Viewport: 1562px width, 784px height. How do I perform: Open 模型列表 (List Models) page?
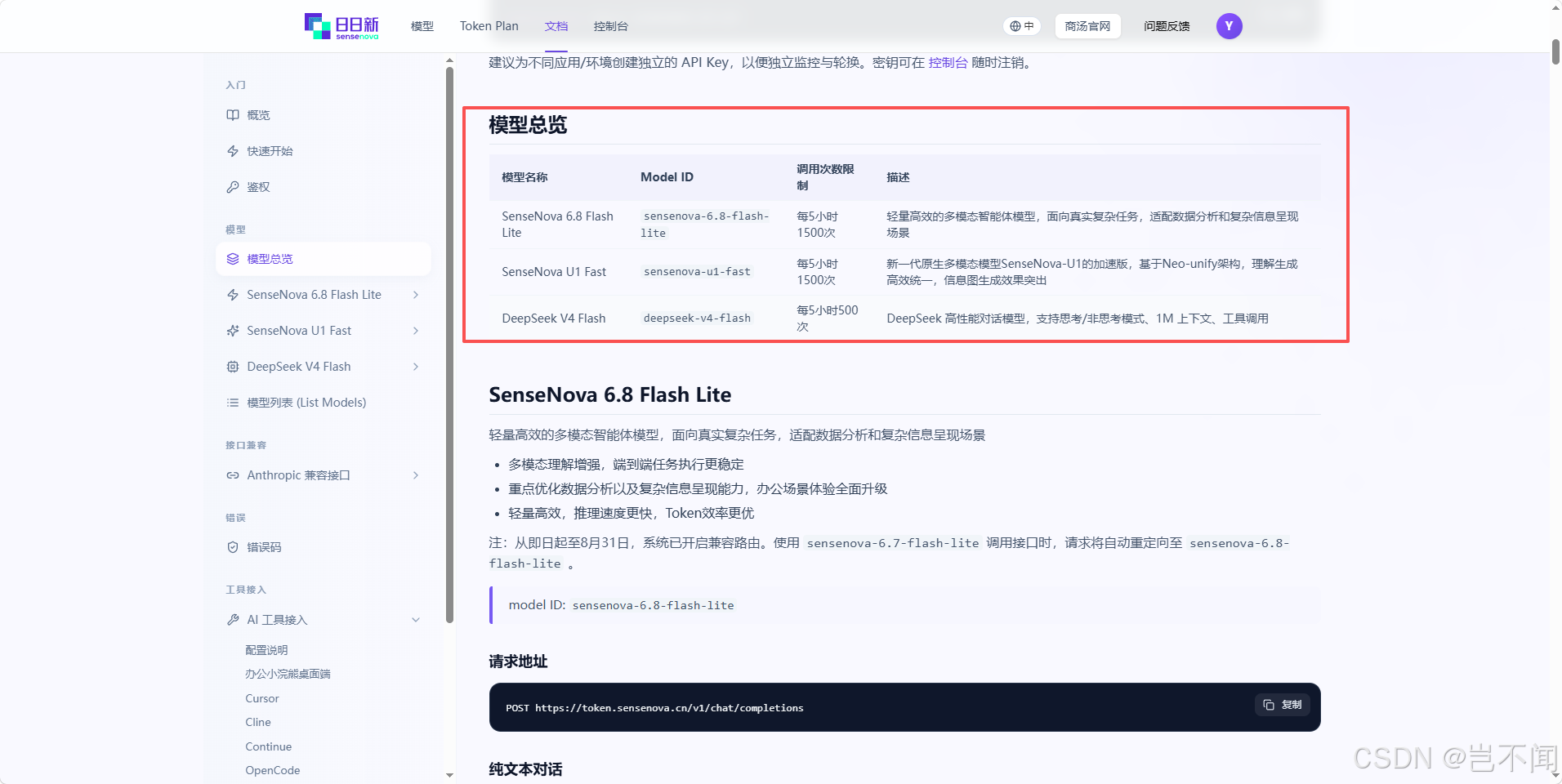(x=306, y=403)
